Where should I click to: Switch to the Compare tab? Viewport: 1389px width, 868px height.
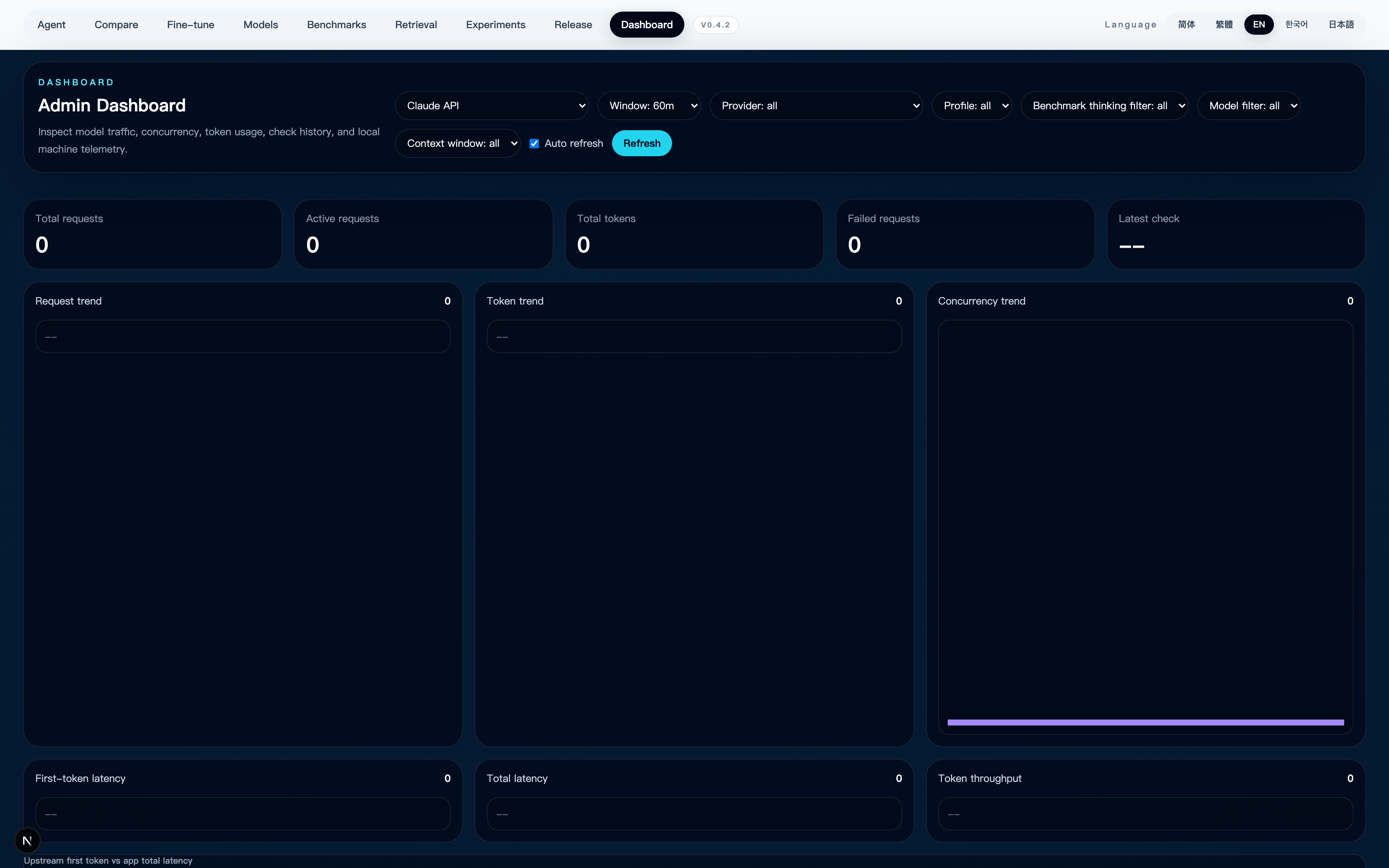click(x=116, y=25)
